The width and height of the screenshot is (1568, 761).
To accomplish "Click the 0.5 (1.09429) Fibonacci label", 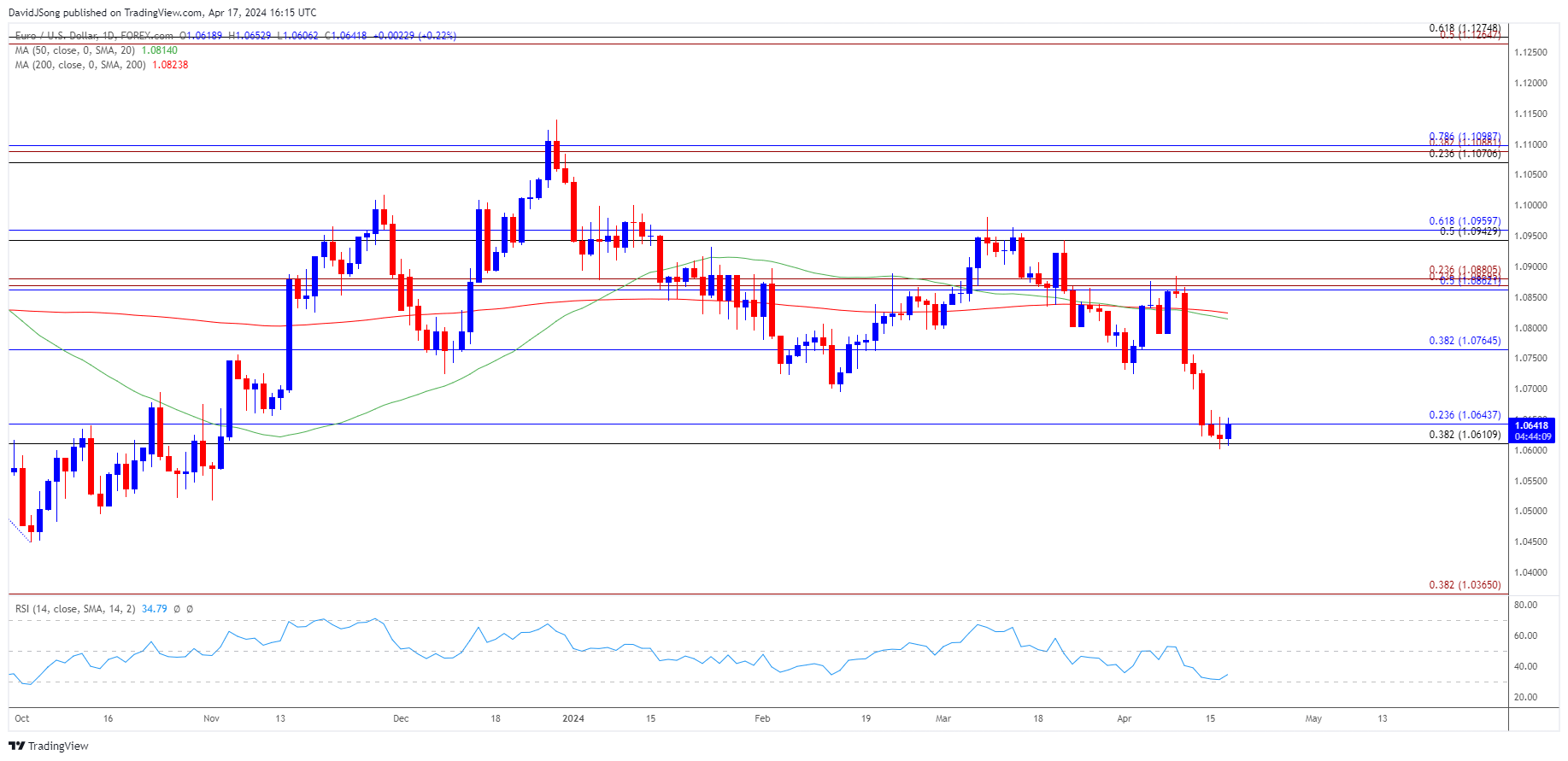I will [1470, 231].
